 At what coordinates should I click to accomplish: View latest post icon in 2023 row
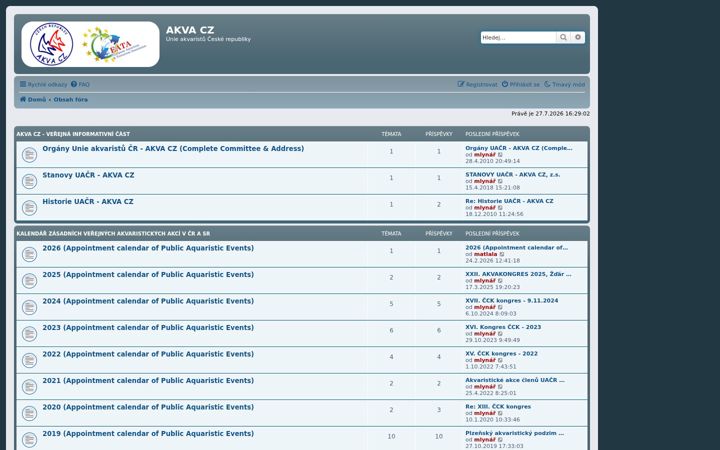click(500, 334)
